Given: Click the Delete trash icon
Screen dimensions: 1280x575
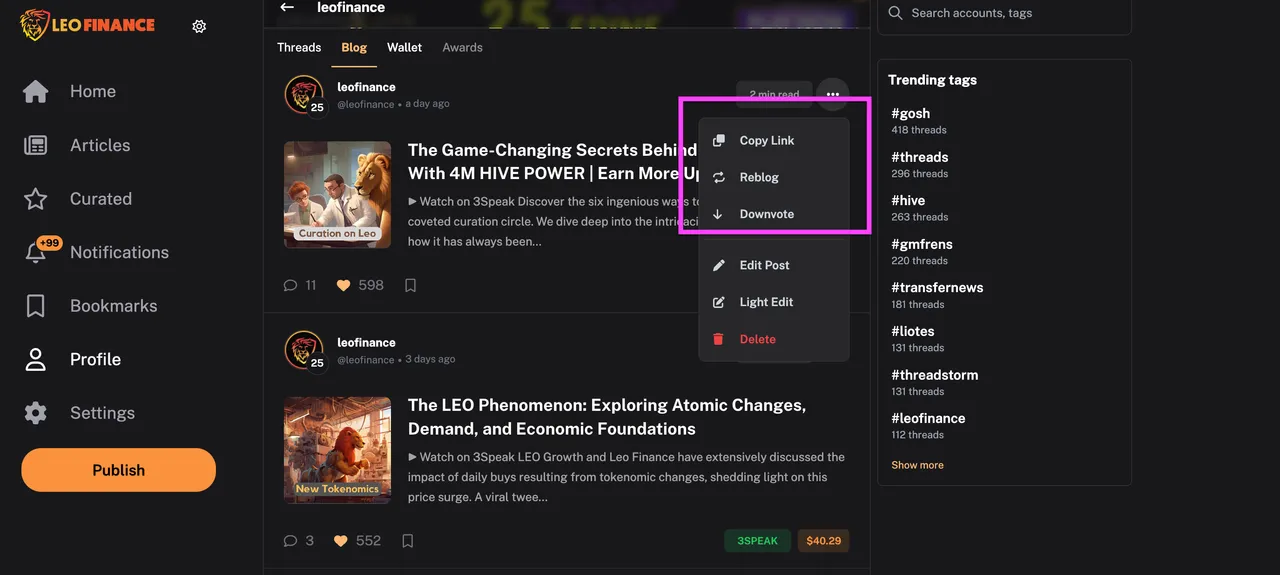Looking at the screenshot, I should click(x=718, y=339).
